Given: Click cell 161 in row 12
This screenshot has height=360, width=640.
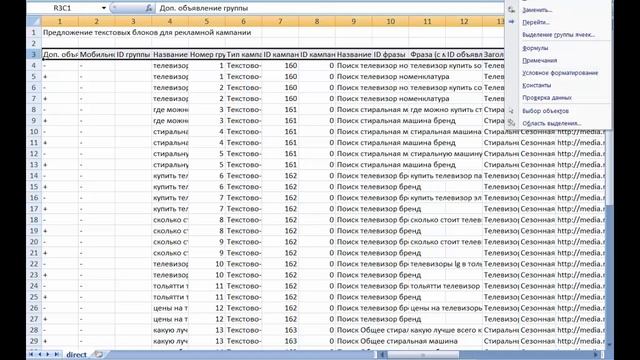Looking at the screenshot, I should 280,153.
